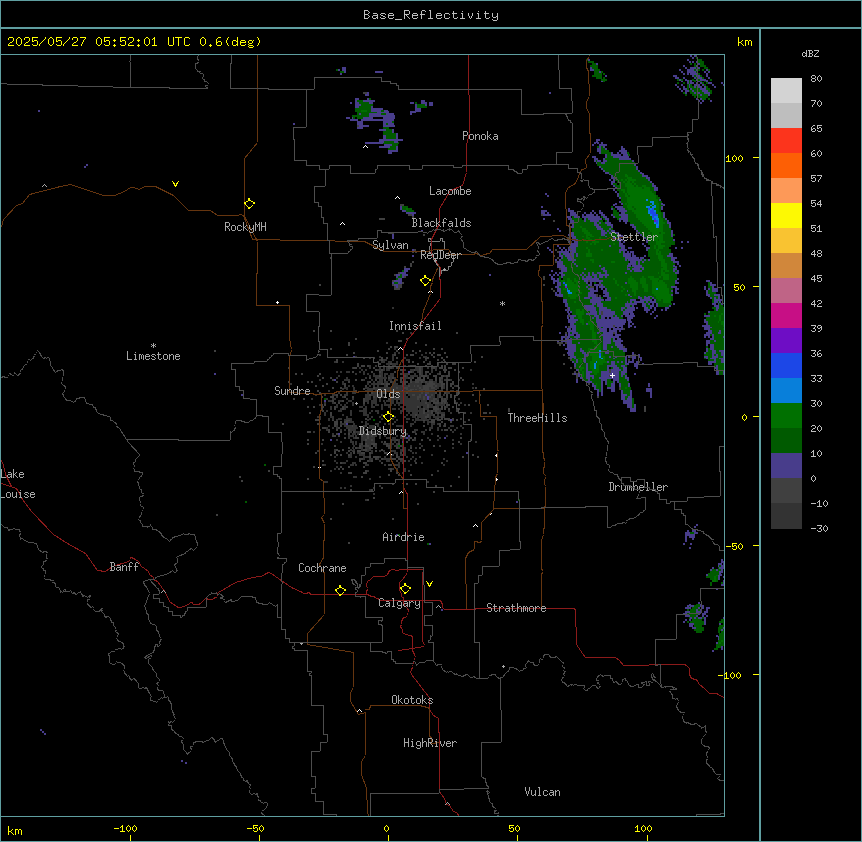The width and height of the screenshot is (862, 842).
Task: Click the asterisk marker above Limestone
Action: (x=153, y=346)
